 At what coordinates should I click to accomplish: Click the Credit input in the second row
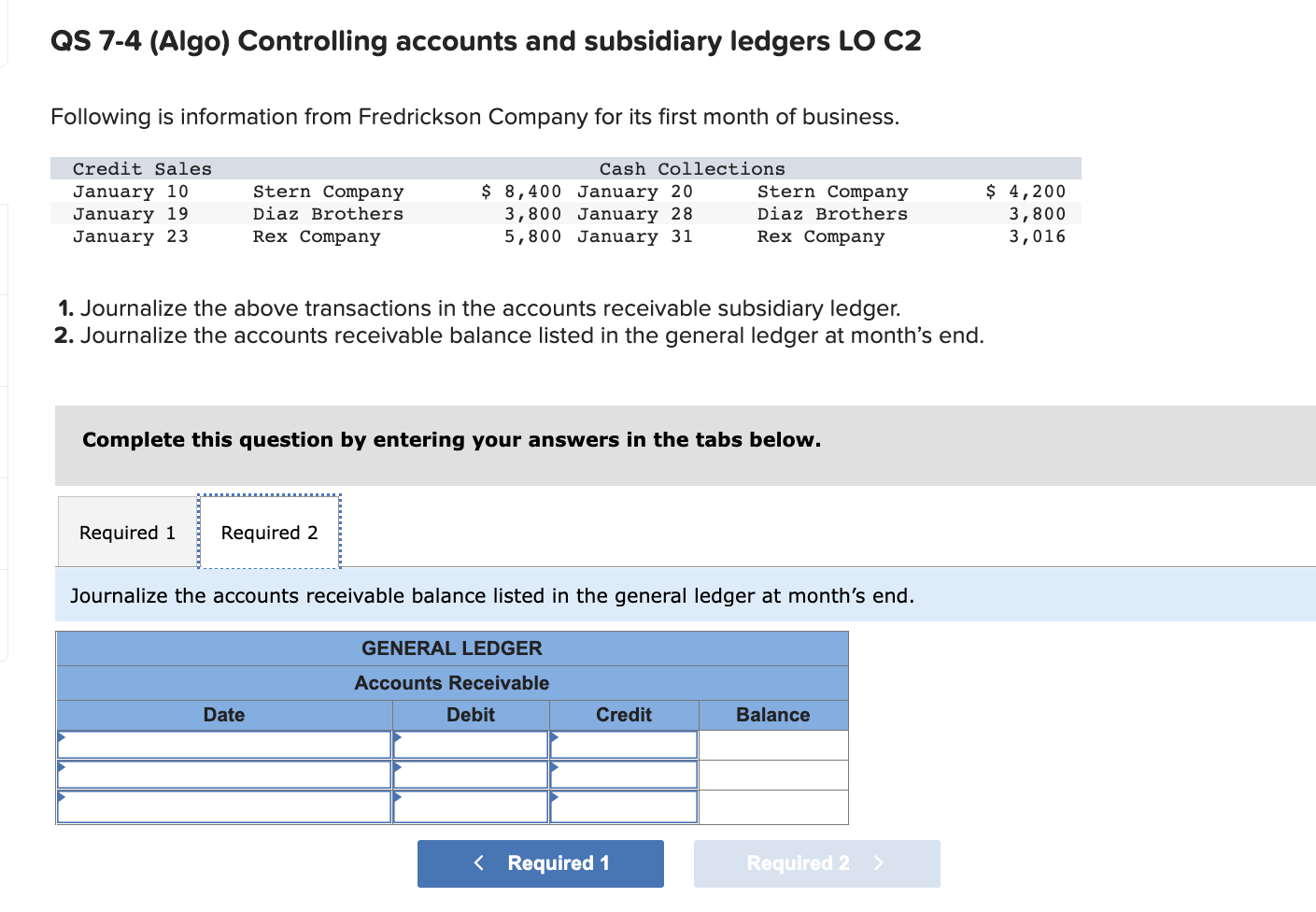coord(623,774)
